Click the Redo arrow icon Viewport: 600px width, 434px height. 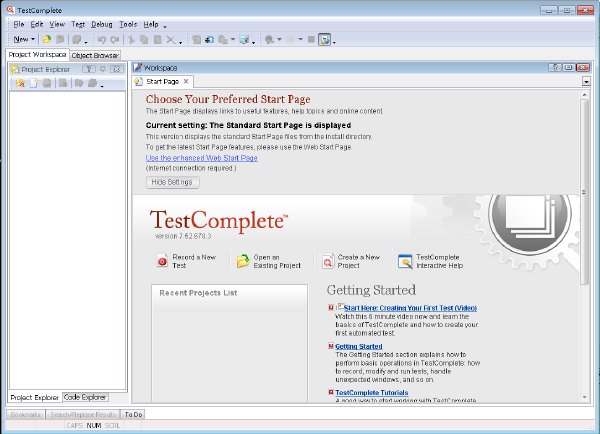[x=114, y=39]
